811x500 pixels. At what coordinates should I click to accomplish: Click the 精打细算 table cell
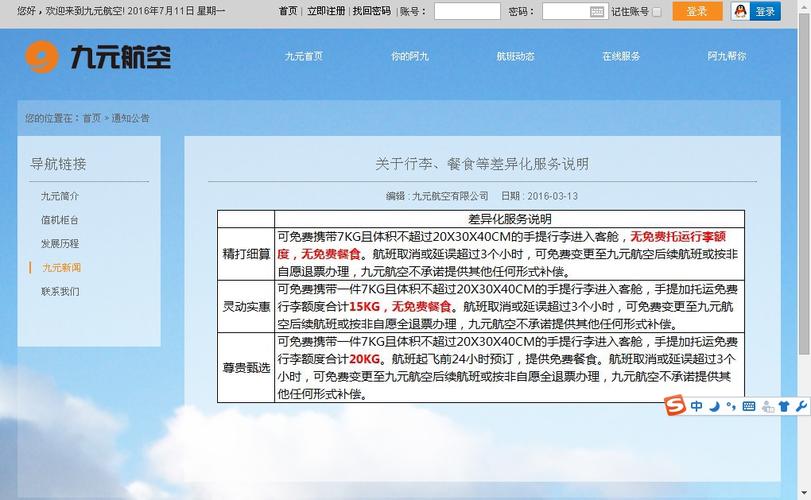(x=246, y=254)
